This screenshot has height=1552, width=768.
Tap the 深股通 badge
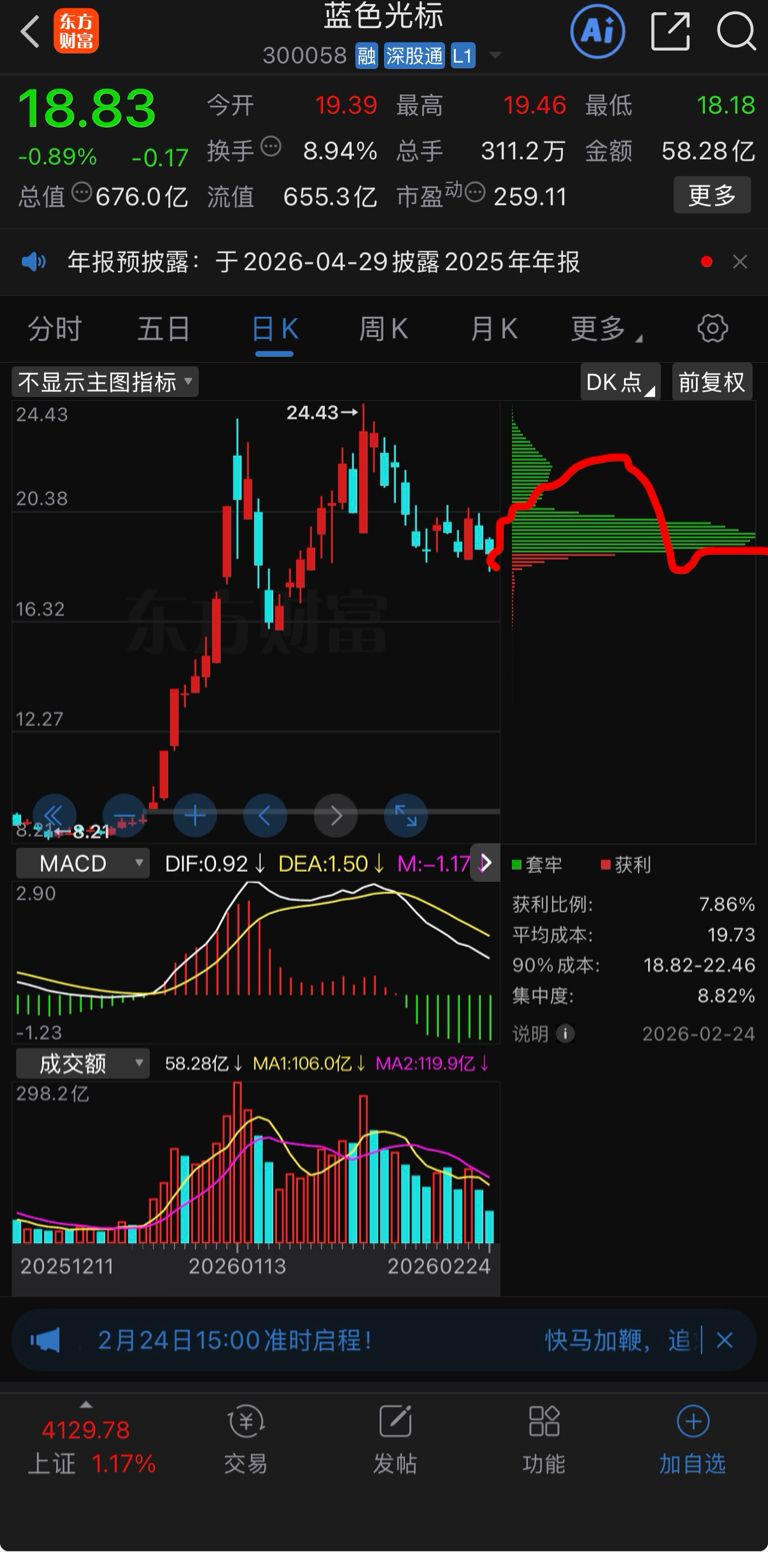pyautogui.click(x=414, y=56)
